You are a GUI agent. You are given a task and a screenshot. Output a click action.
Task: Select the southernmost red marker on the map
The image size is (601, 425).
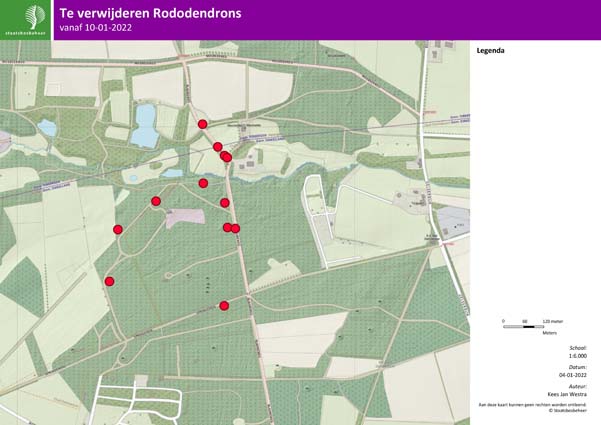click(x=224, y=306)
